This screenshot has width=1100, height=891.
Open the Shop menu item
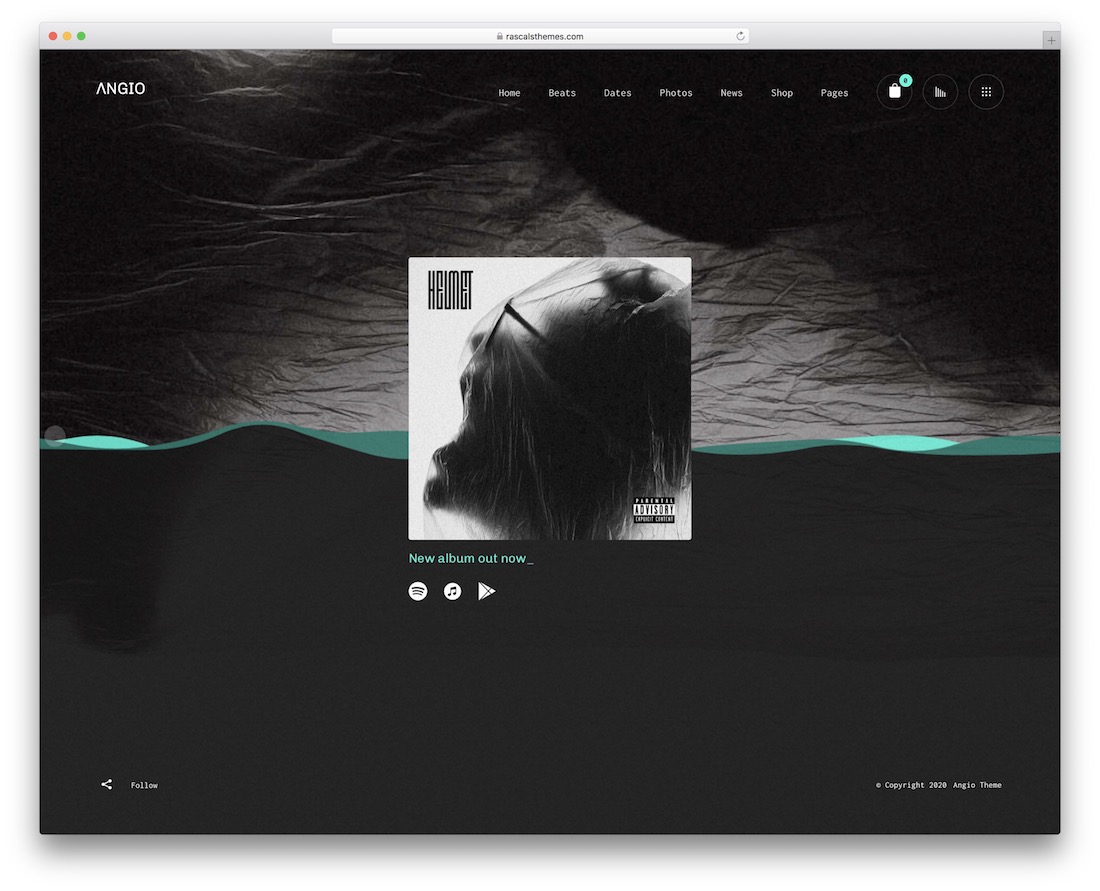[x=782, y=93]
